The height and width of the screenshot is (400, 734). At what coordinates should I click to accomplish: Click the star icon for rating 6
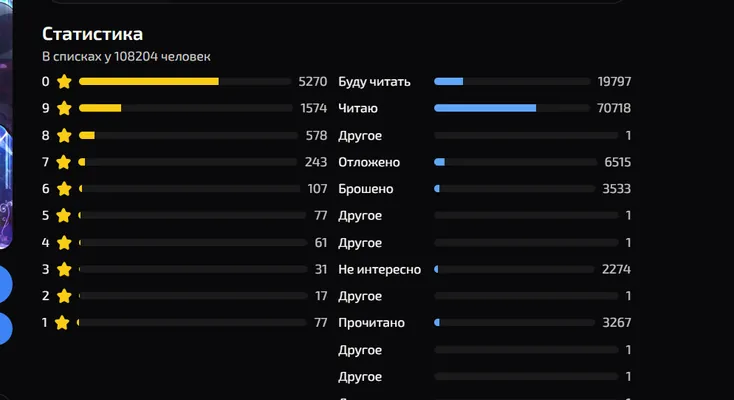[x=64, y=189]
